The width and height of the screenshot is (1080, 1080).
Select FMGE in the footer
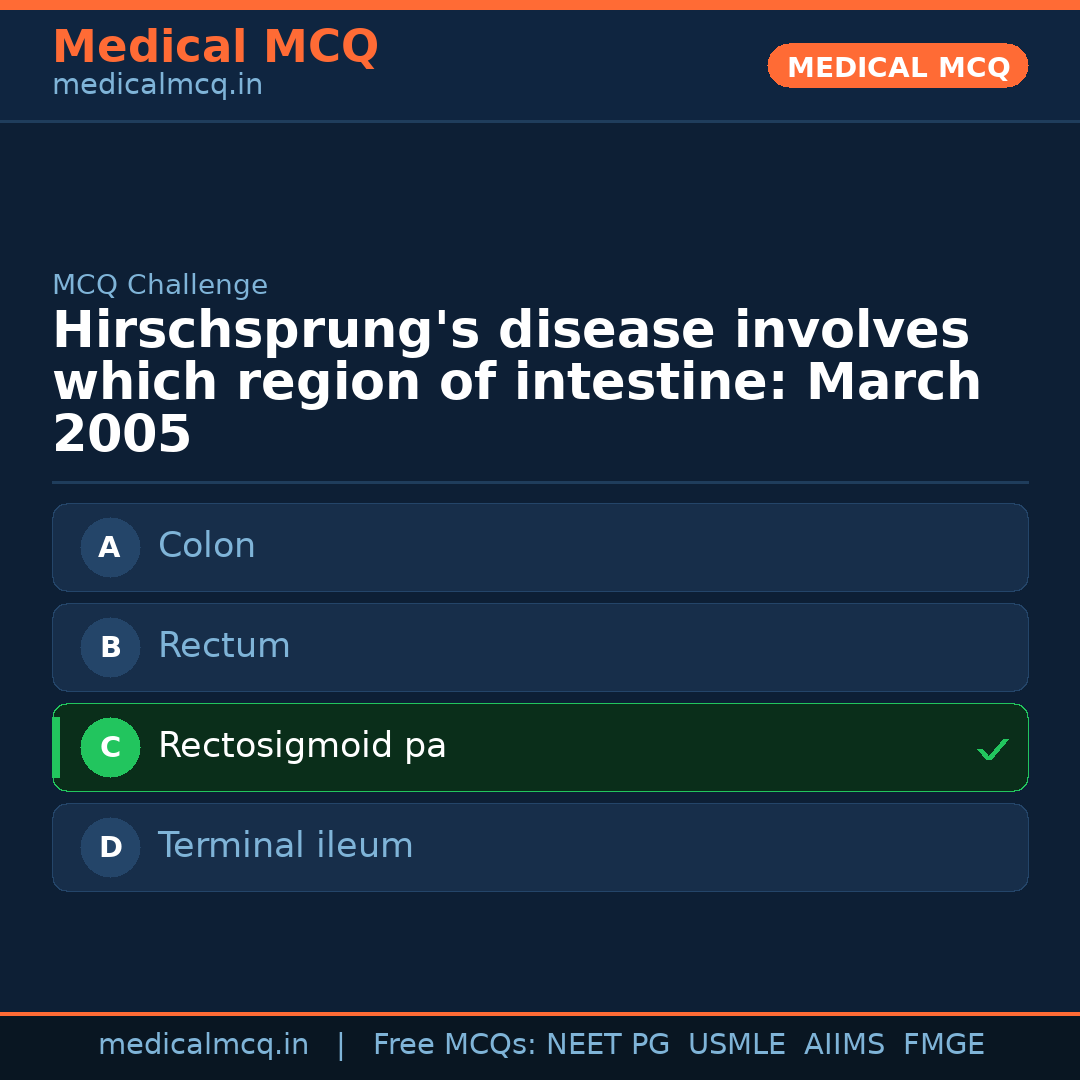click(944, 1045)
